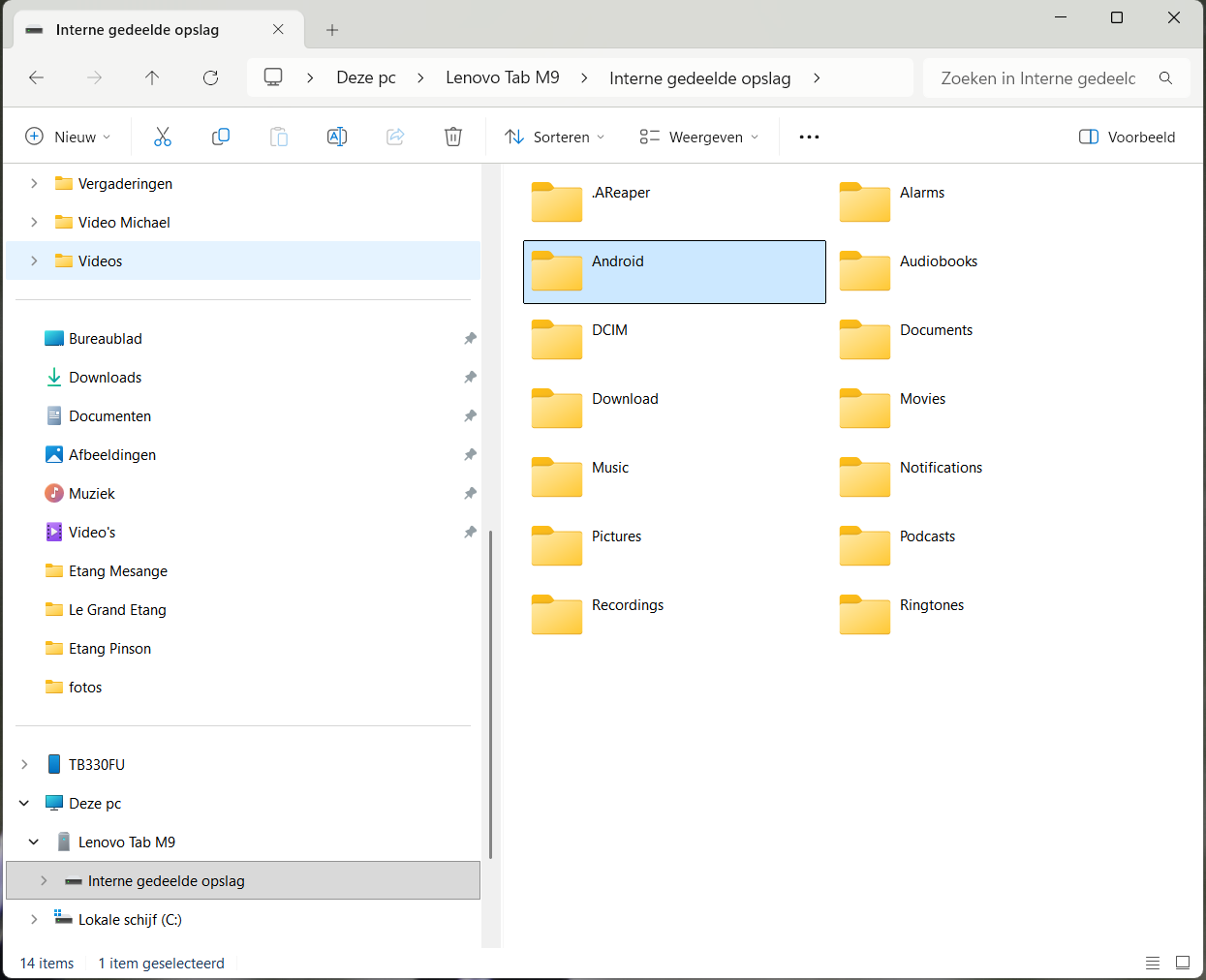1206x980 pixels.
Task: Switch to details list view icon
Action: click(x=1153, y=963)
